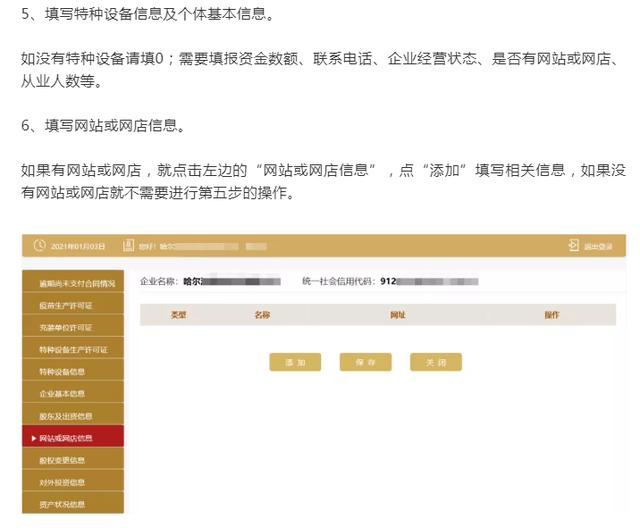Click the blurred company name starting 哈尔

point(232,281)
